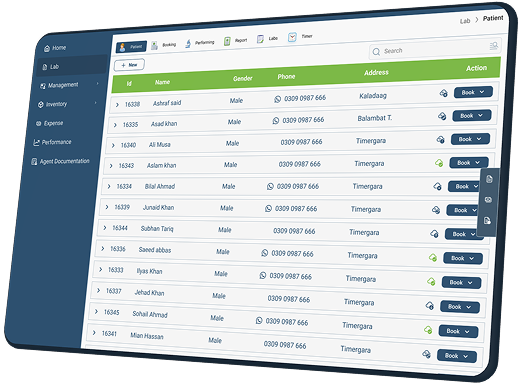Click cloud sync icon for Ashraf said
The height and width of the screenshot is (384, 520).
[x=443, y=93]
